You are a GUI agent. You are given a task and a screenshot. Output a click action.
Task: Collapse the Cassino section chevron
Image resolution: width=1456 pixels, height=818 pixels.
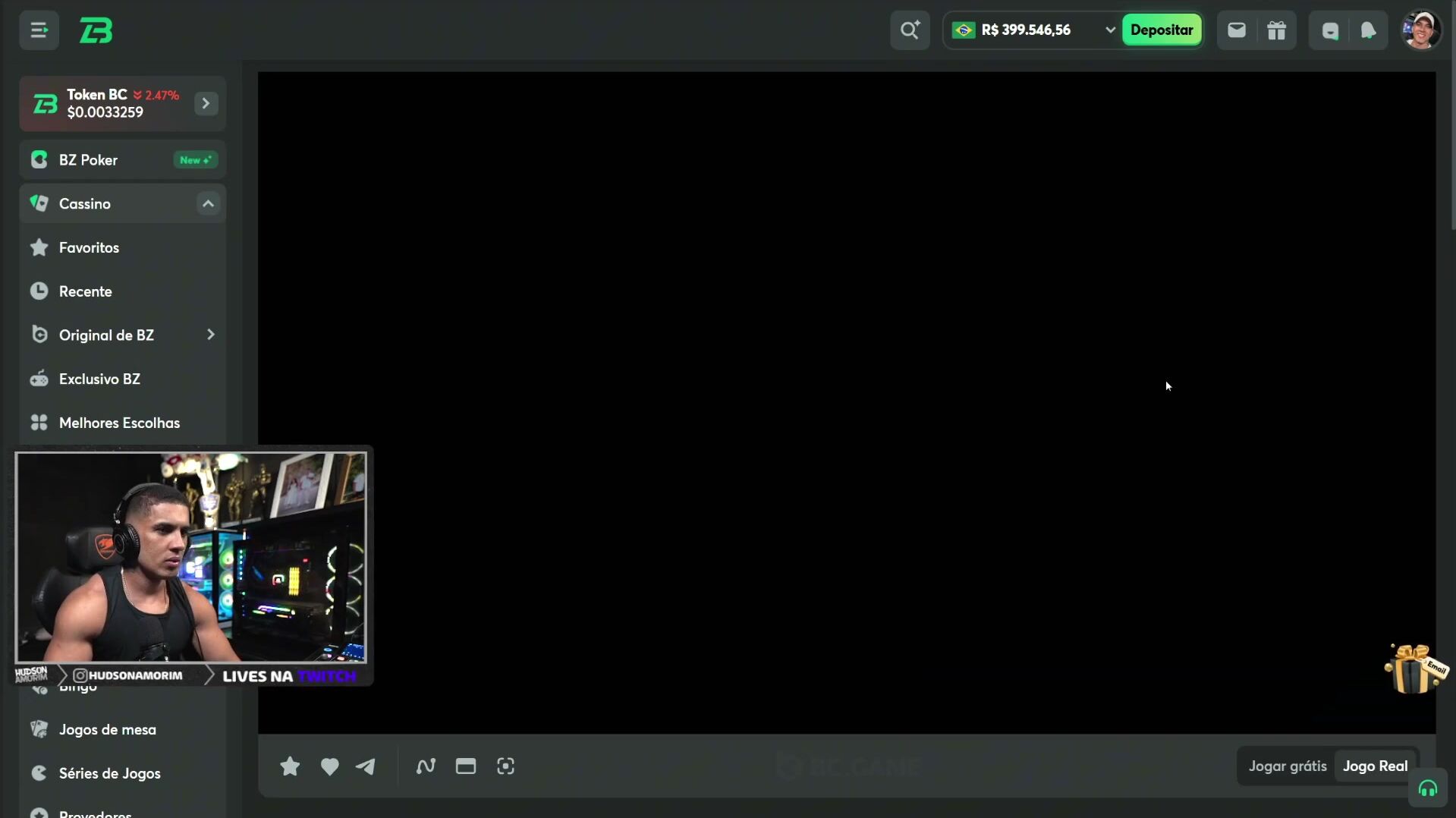pos(208,204)
